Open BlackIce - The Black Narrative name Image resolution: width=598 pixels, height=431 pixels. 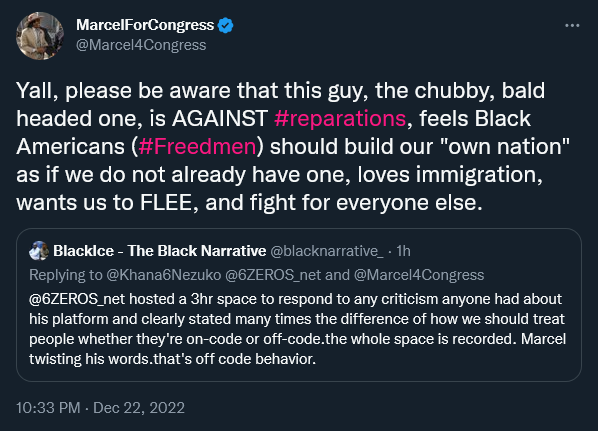[x=159, y=251]
